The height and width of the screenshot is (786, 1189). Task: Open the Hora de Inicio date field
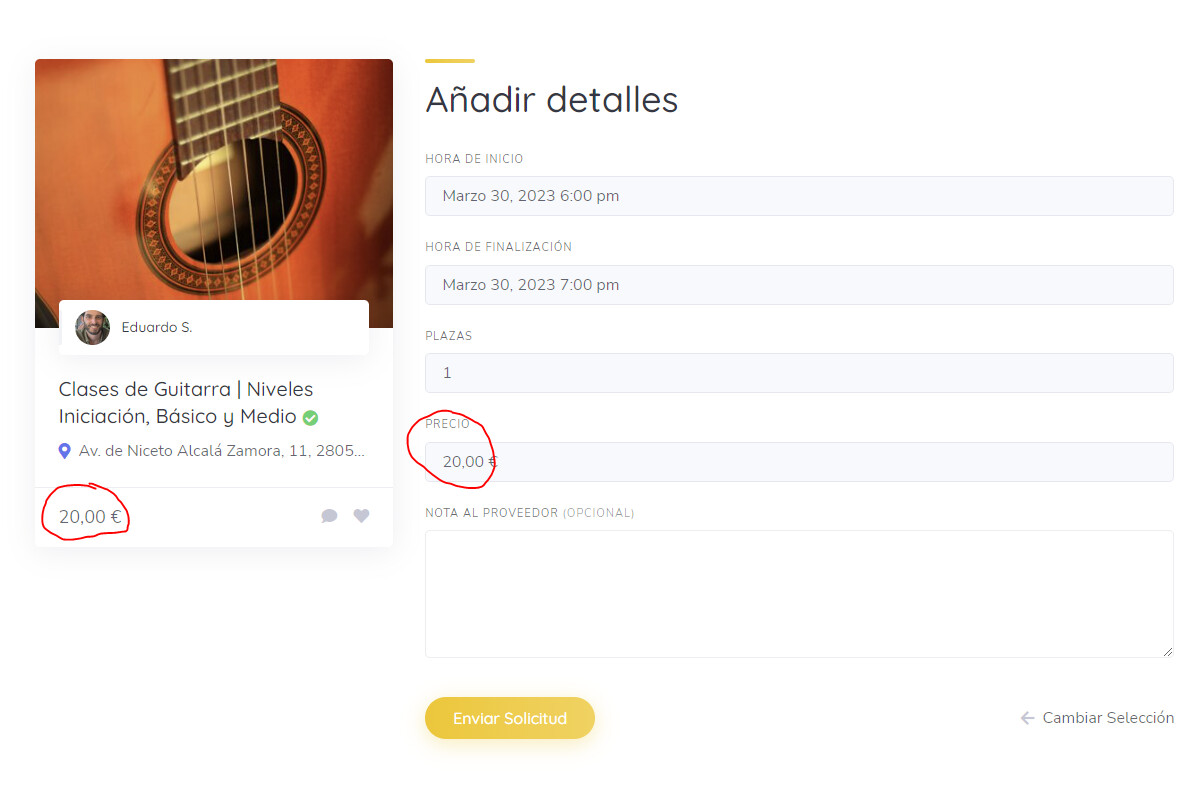pyautogui.click(x=799, y=196)
